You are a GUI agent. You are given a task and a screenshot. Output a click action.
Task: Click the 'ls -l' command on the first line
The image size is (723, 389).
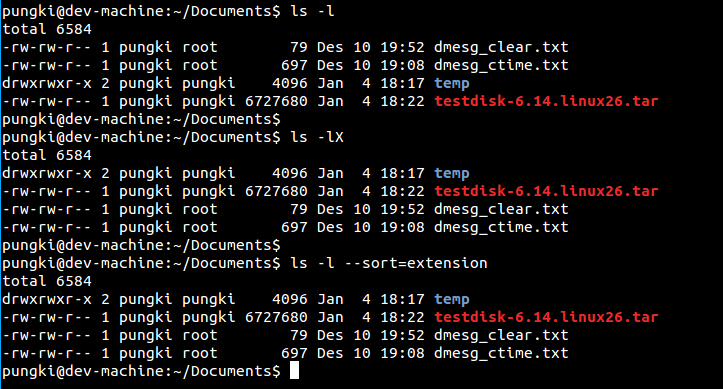(312, 11)
